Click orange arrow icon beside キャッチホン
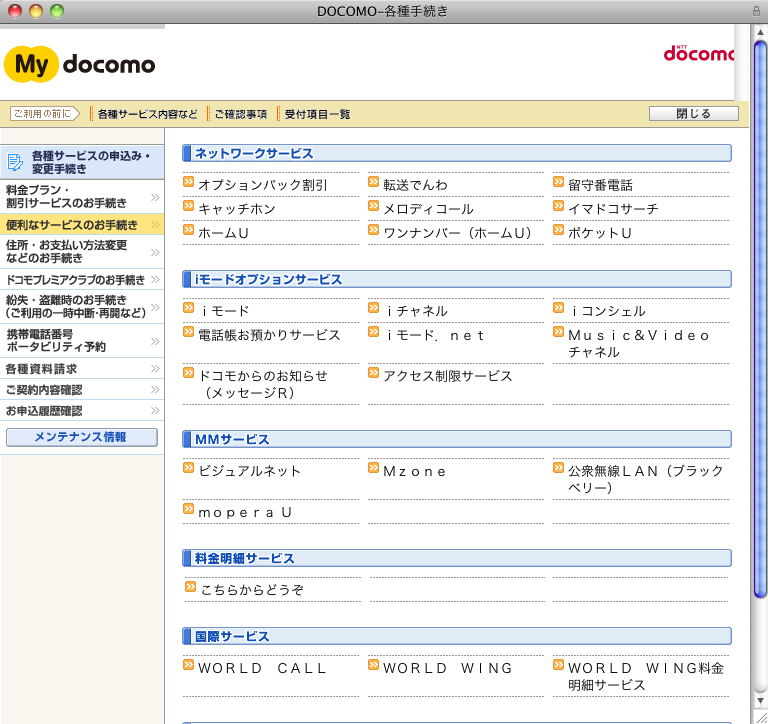Viewport: 768px width, 724px height. pyautogui.click(x=189, y=206)
